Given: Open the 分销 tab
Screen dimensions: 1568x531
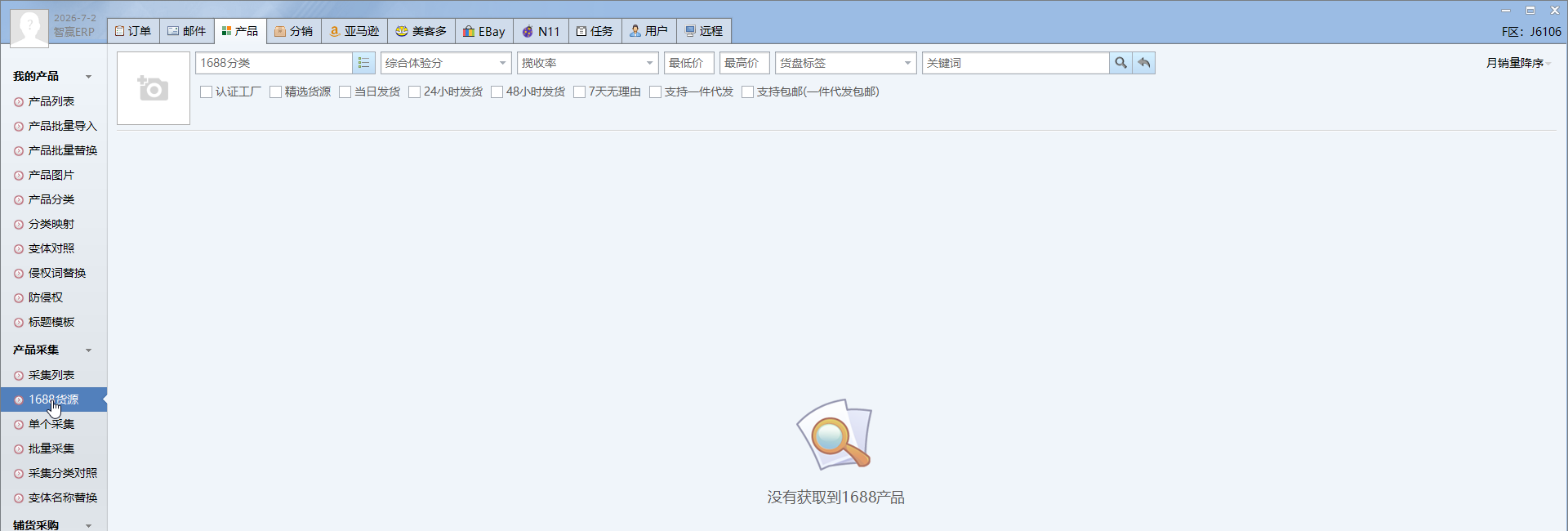Looking at the screenshot, I should click(x=294, y=31).
